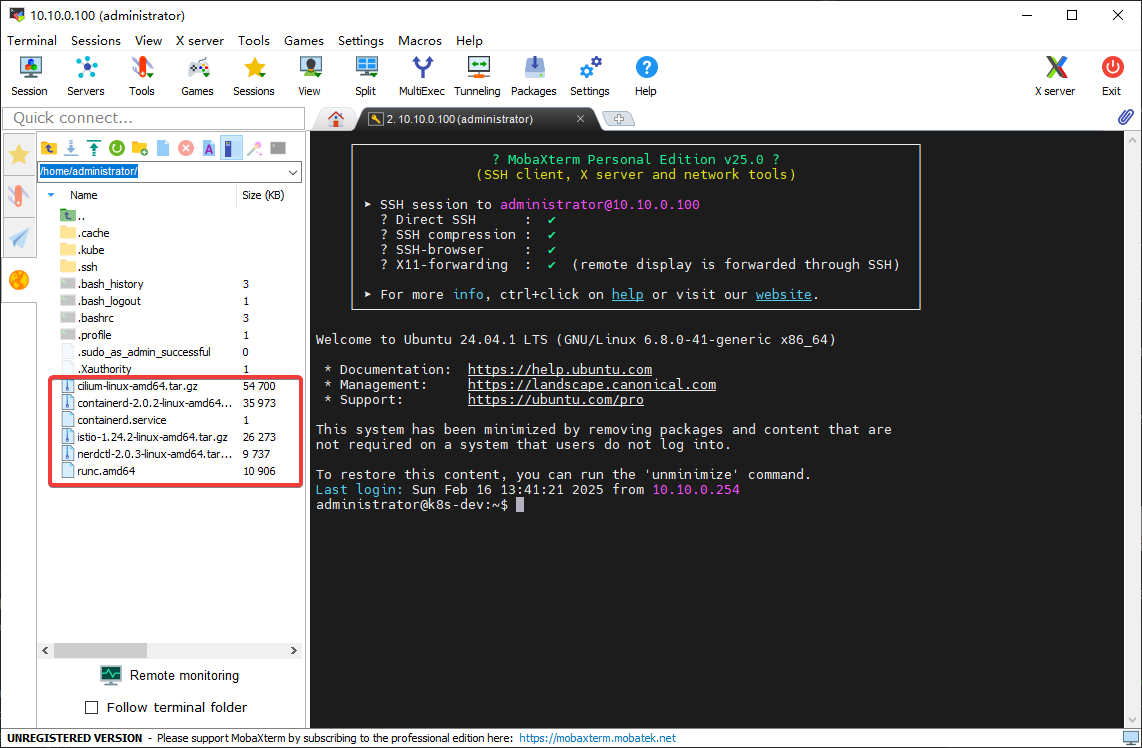Click the upload to current folder icon
Image resolution: width=1142 pixels, height=748 pixels.
pyautogui.click(x=94, y=149)
